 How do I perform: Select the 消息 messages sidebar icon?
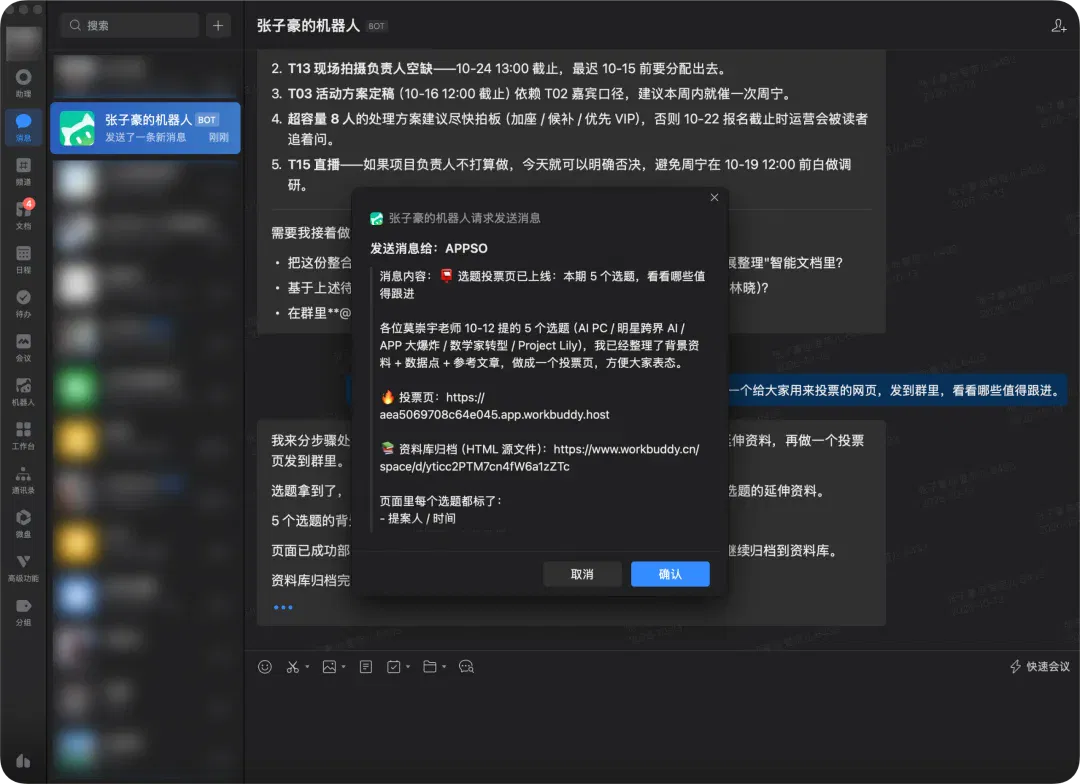pos(23,127)
